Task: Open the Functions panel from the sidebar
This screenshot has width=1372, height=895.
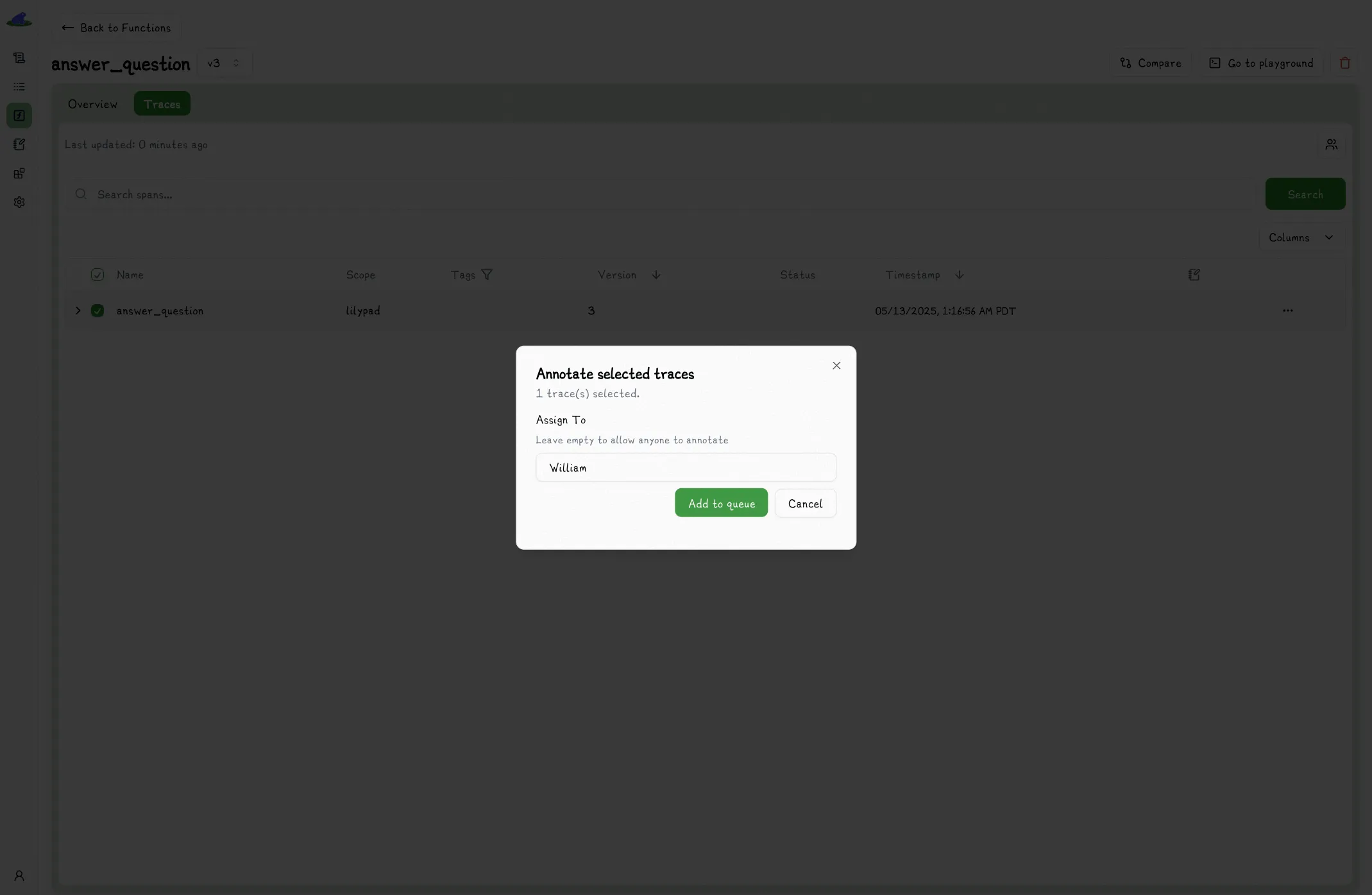Action: pos(19,115)
